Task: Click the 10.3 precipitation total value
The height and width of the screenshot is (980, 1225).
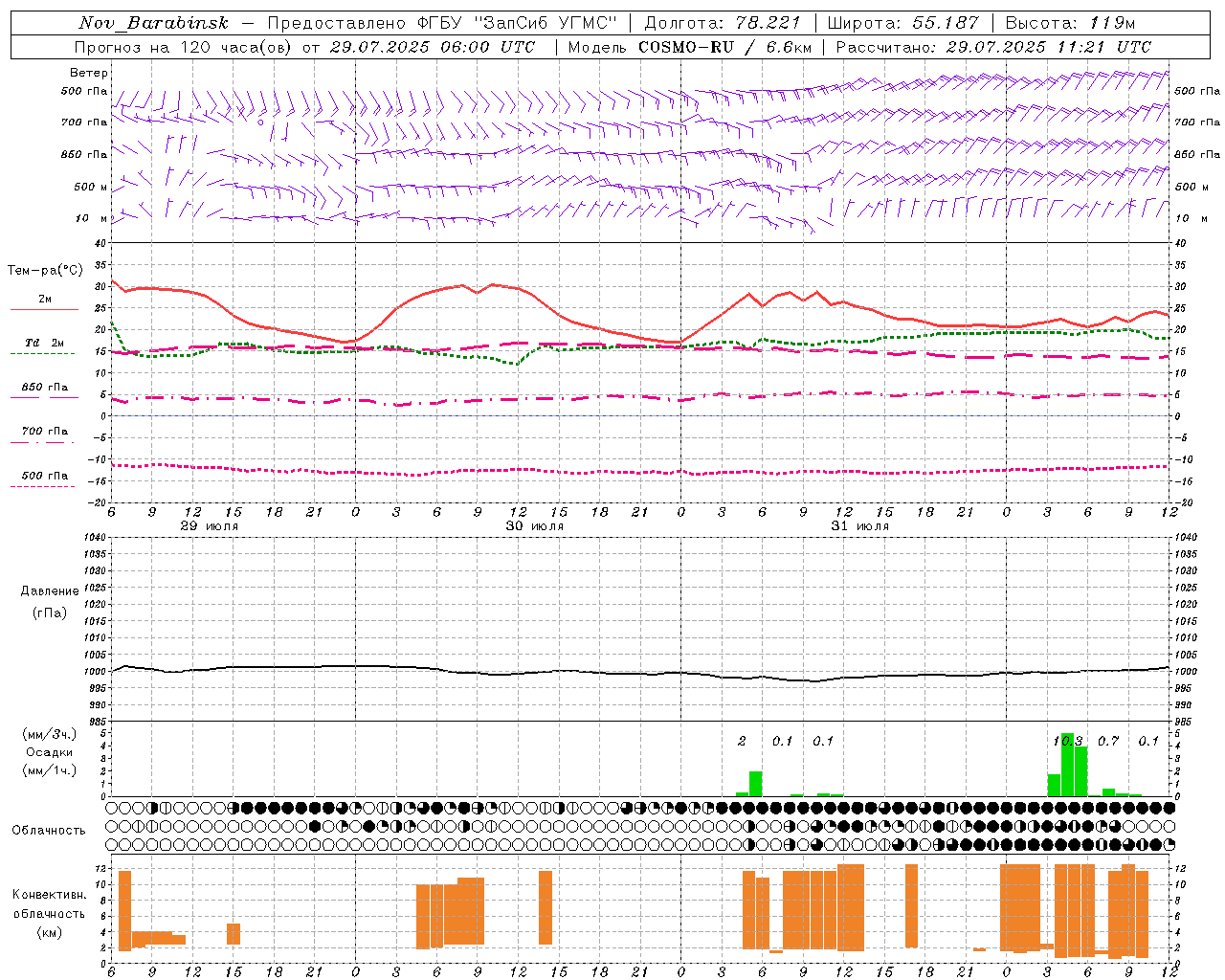Action: [x=1068, y=741]
